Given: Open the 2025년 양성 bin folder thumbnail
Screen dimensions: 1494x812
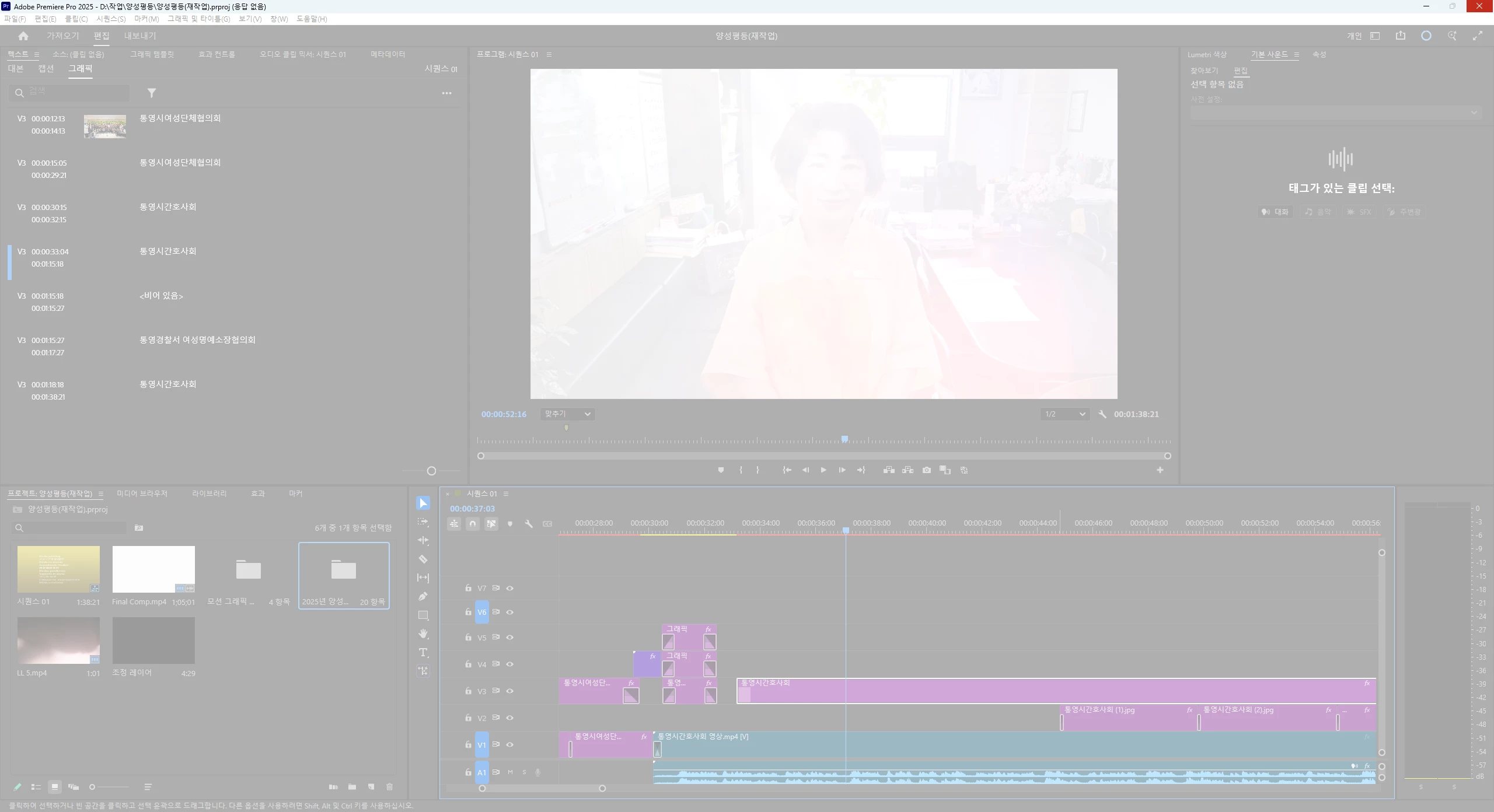Looking at the screenshot, I should tap(343, 569).
